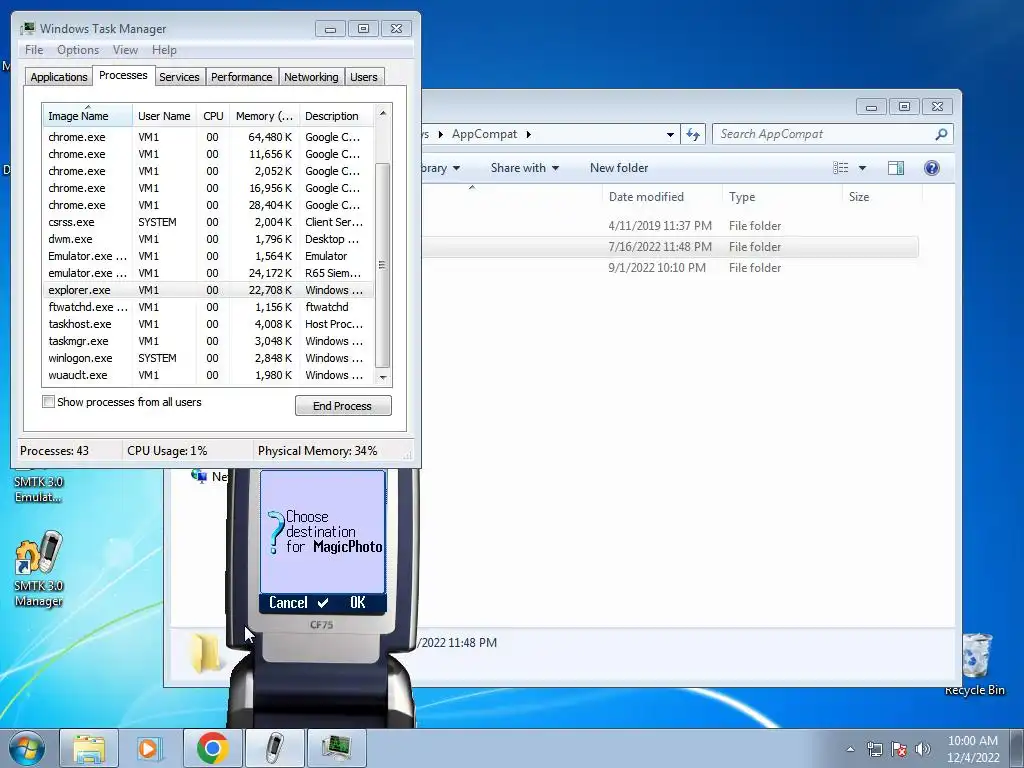Image resolution: width=1024 pixels, height=768 pixels.
Task: Open the SMTK 3.0 Emulator desktop shortcut
Action: [39, 488]
